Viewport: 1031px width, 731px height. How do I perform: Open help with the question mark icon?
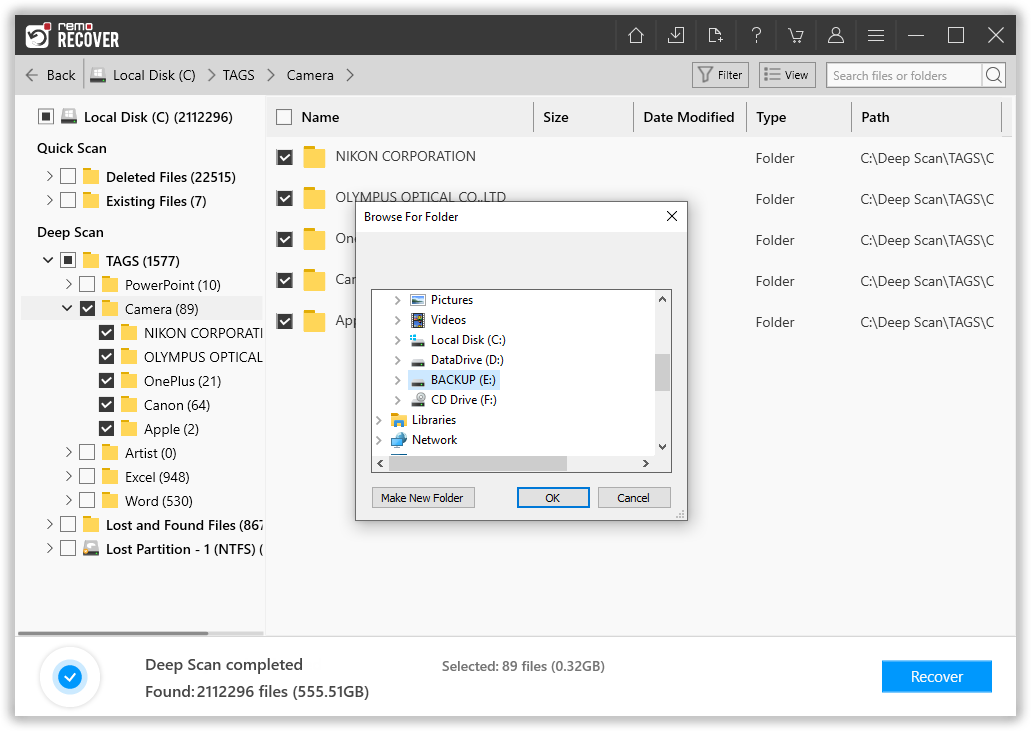click(756, 35)
